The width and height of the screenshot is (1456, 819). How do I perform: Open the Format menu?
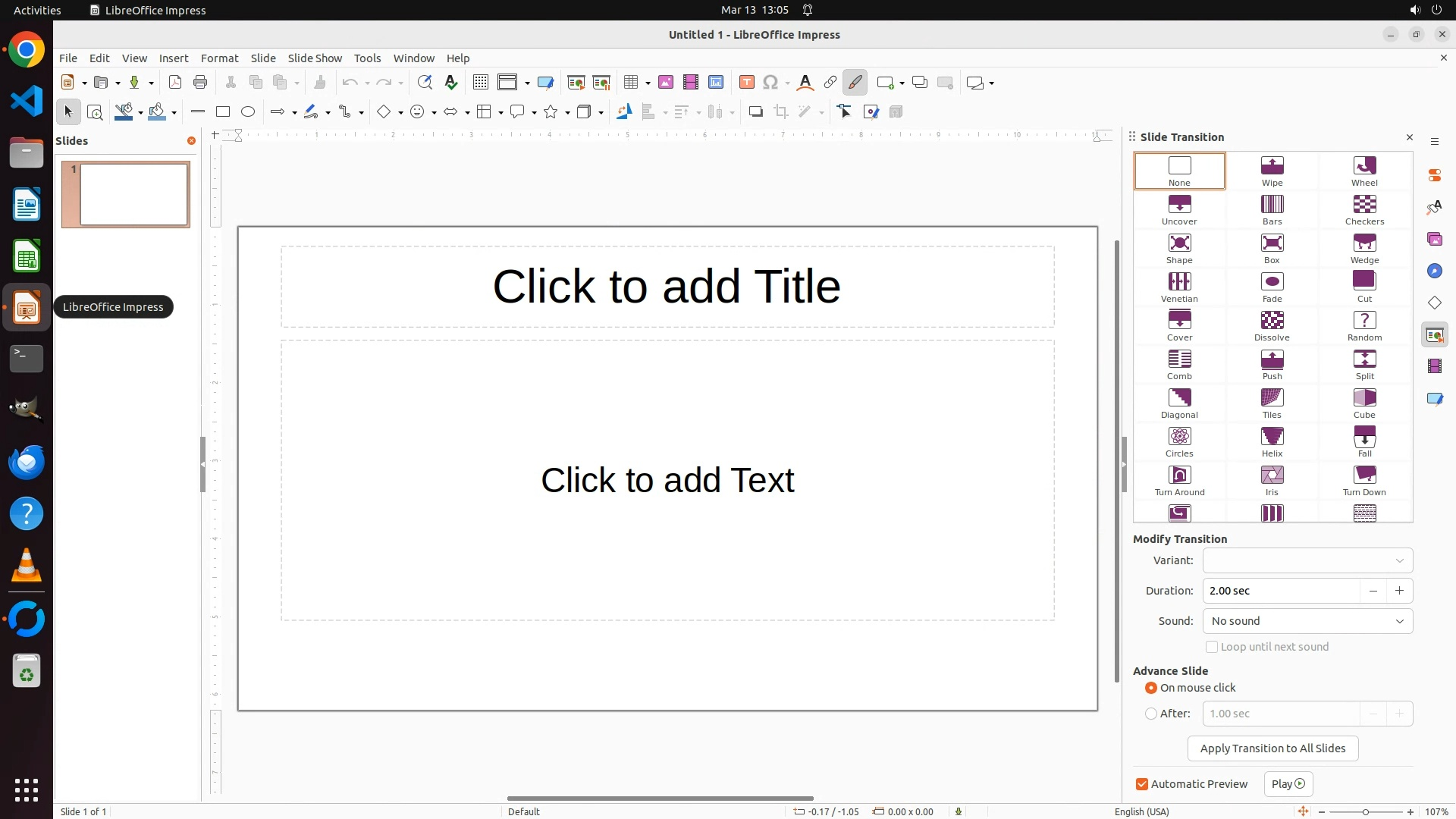(x=219, y=58)
